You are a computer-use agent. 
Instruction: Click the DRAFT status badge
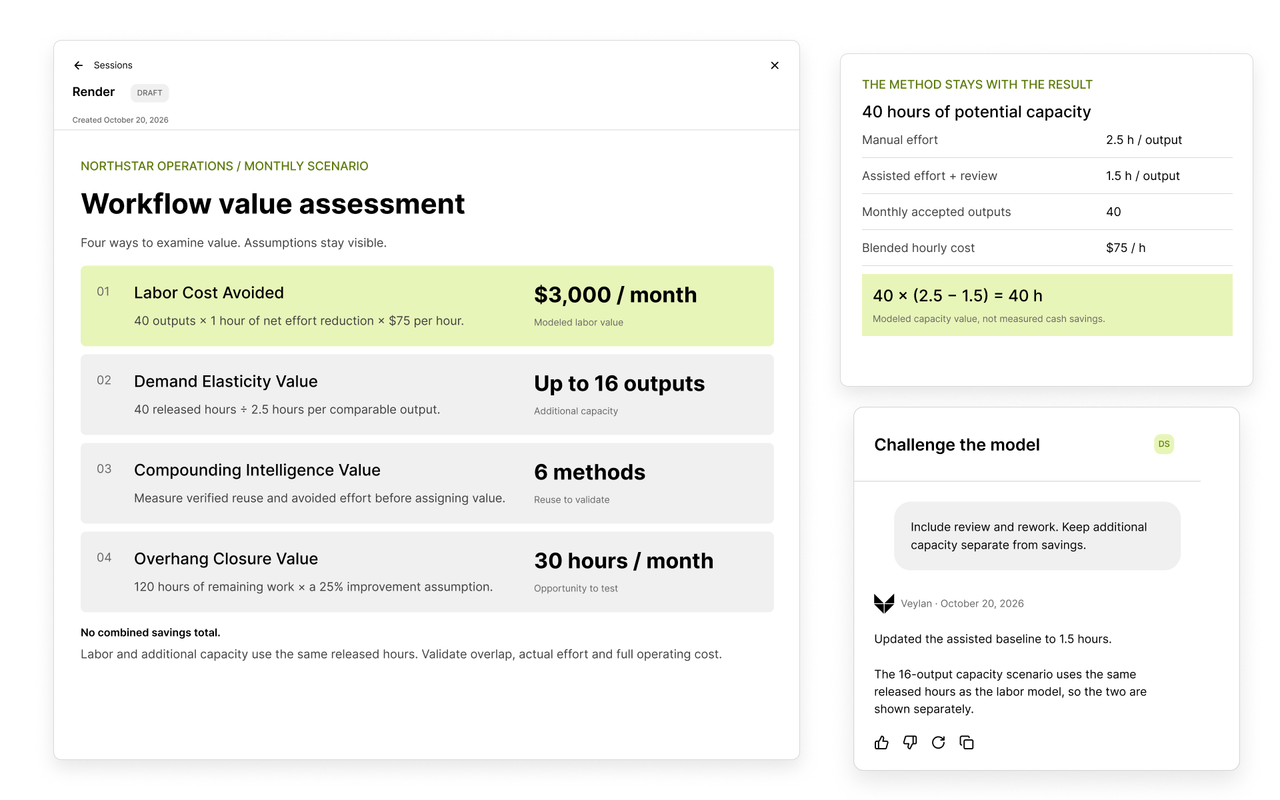coord(150,93)
